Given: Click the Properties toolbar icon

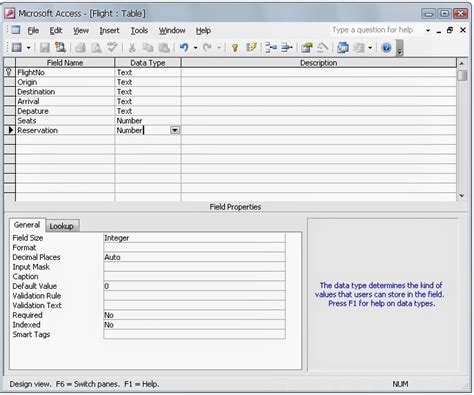Looking at the screenshot, I should (306, 48).
